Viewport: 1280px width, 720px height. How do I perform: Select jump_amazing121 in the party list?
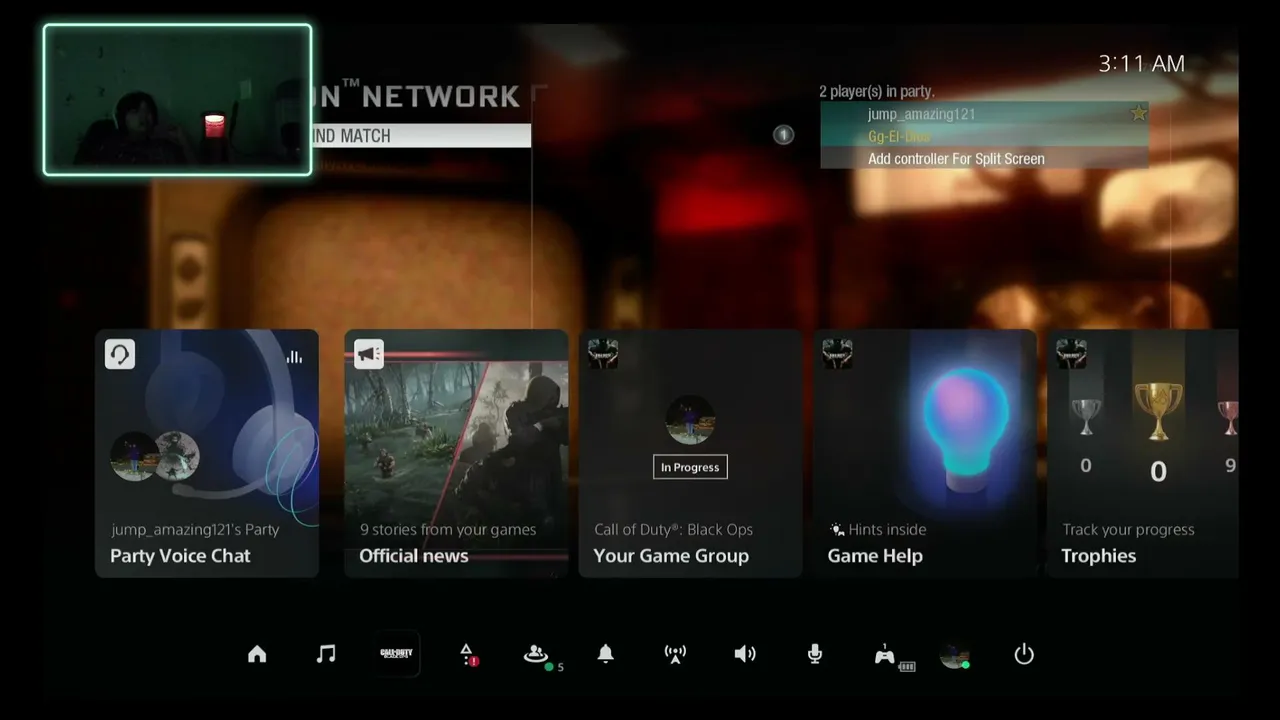pos(984,113)
